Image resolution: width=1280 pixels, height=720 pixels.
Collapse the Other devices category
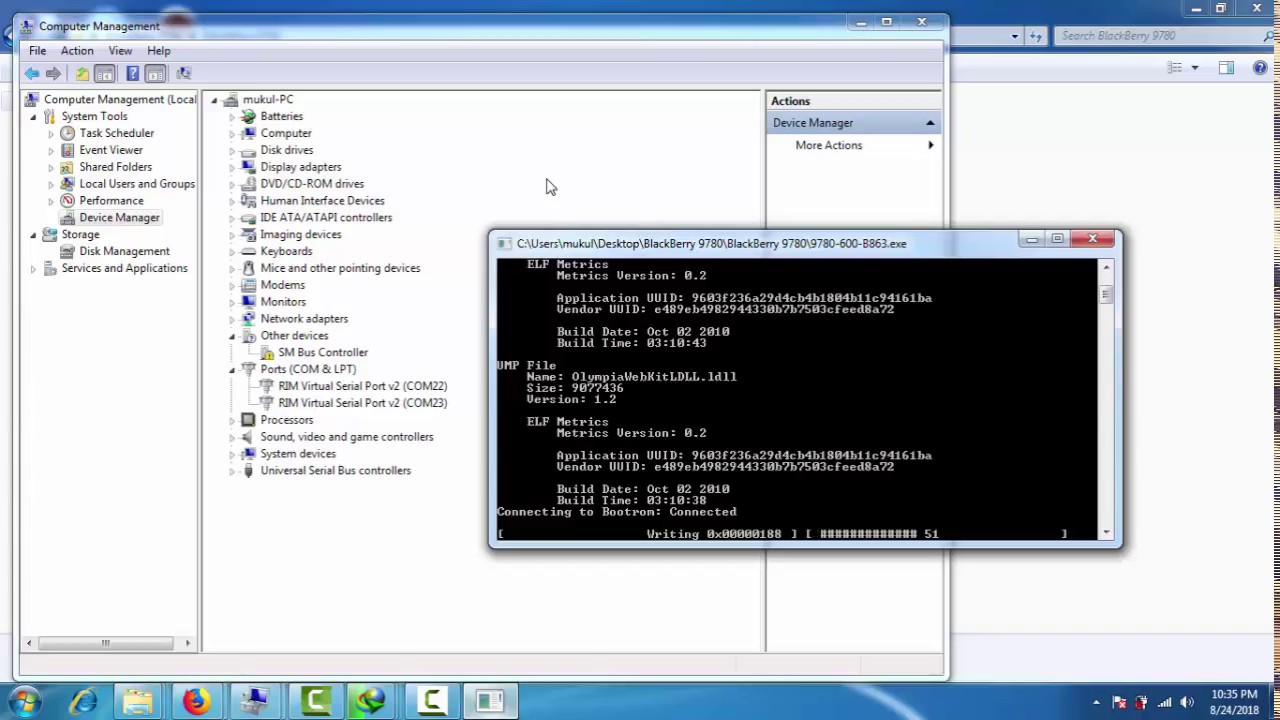[x=232, y=336]
